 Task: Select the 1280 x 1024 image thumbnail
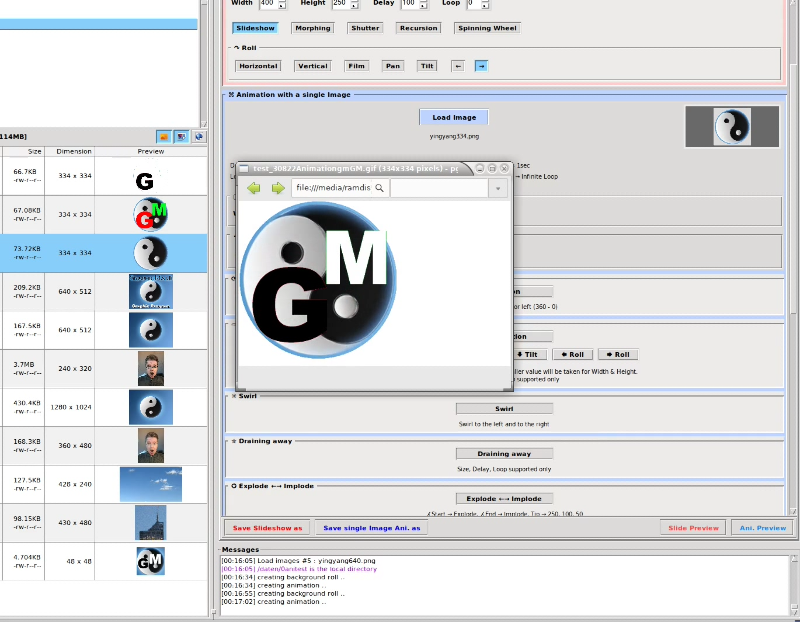[151, 407]
